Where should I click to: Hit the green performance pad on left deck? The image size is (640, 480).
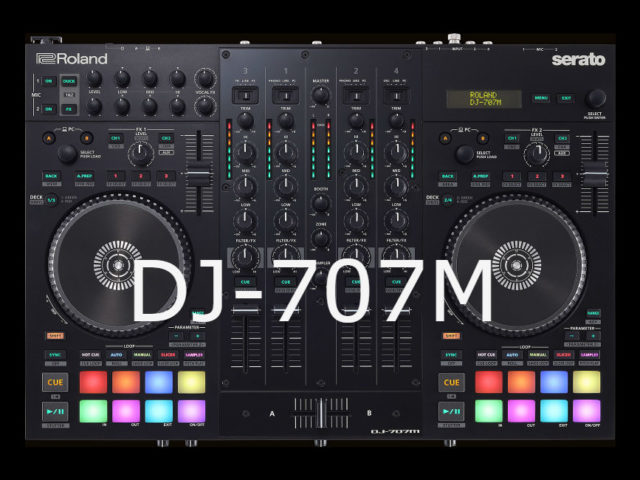(x=93, y=411)
